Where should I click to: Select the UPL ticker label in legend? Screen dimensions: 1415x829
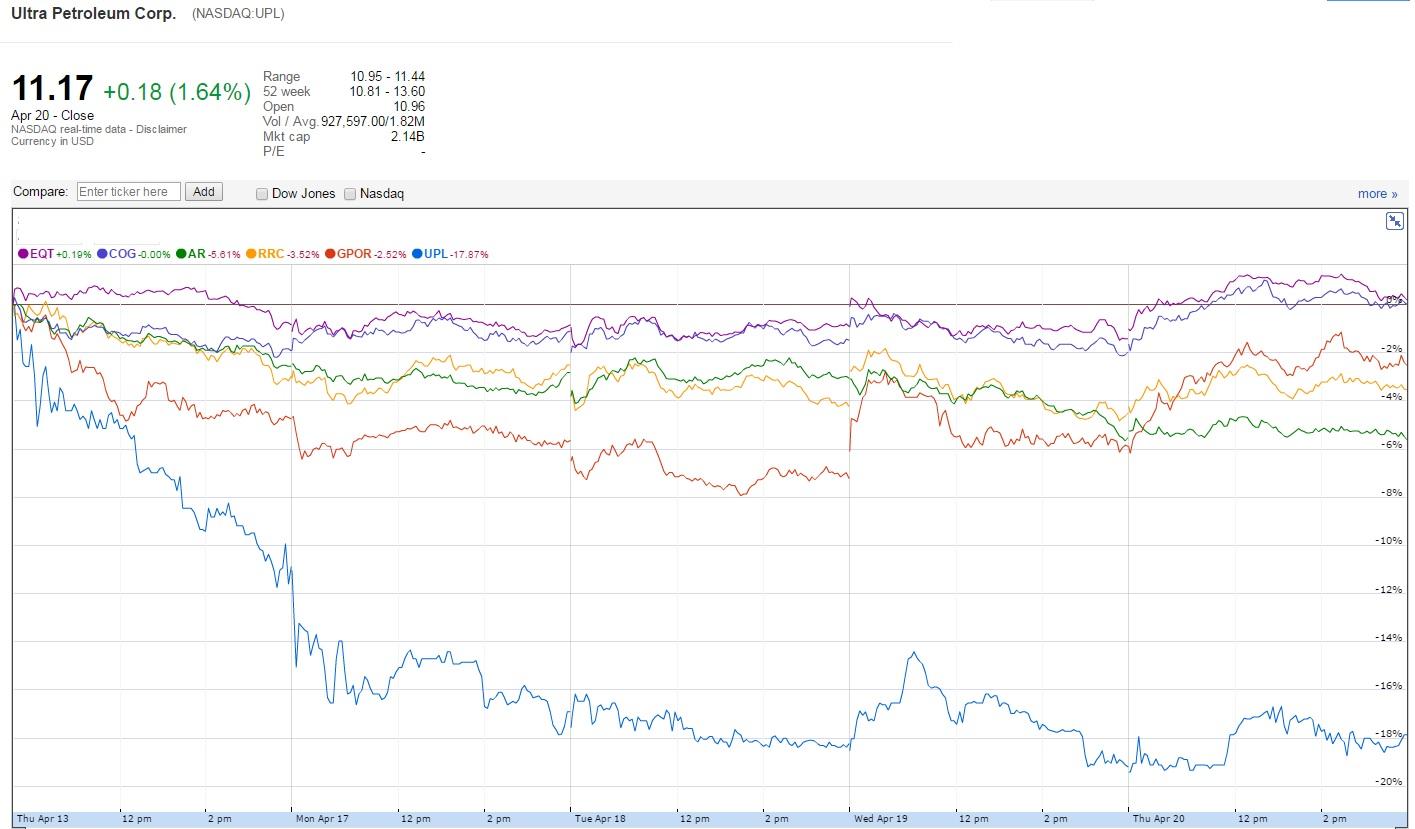436,254
